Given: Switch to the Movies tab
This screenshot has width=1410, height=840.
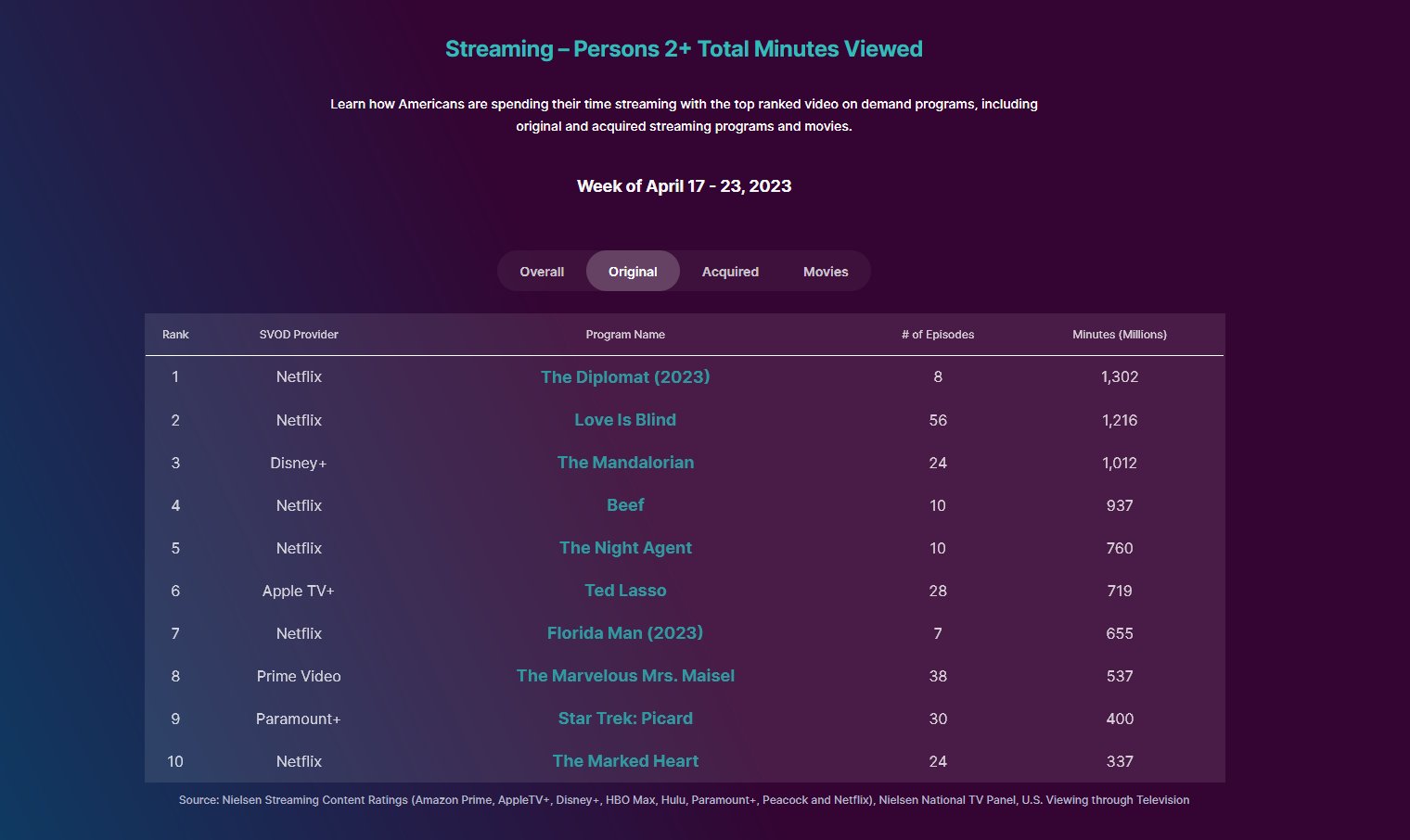Looking at the screenshot, I should [x=826, y=272].
